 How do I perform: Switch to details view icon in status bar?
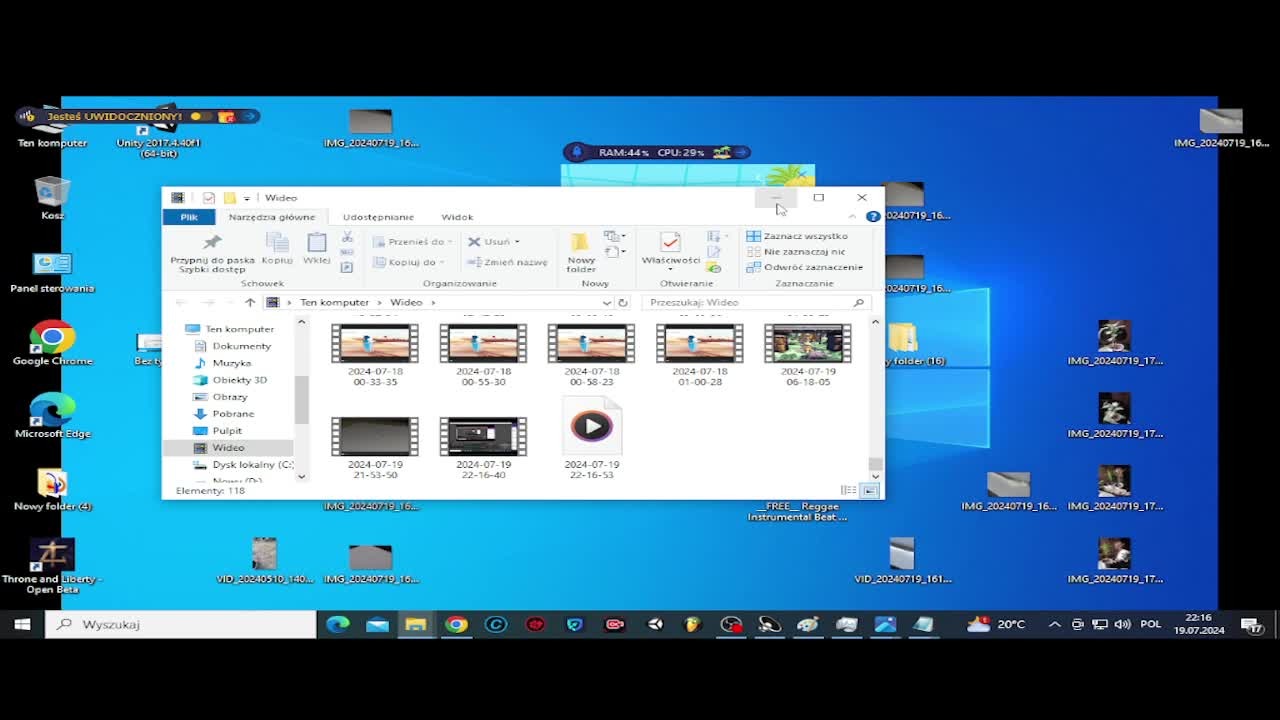pos(849,490)
